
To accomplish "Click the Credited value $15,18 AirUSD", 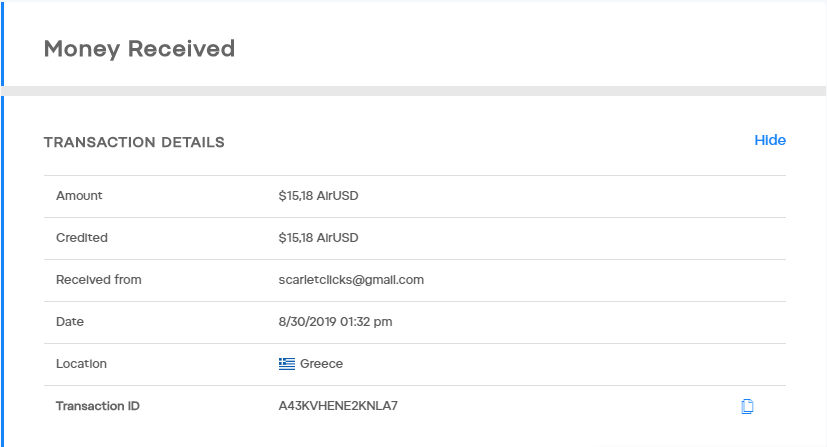I will (318, 238).
